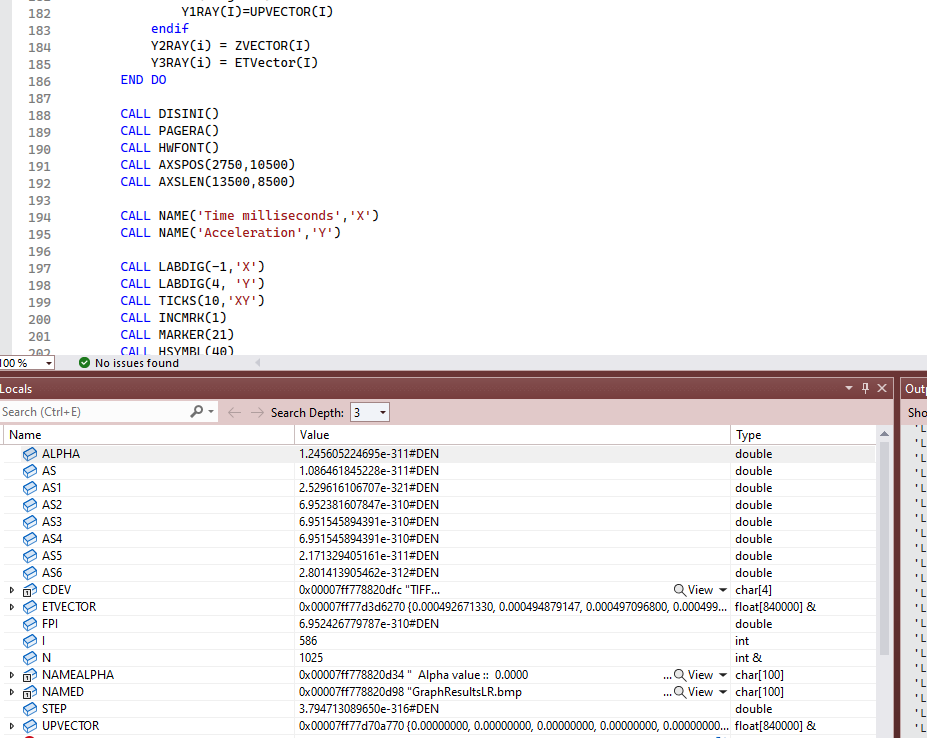Screen dimensions: 927x738
Task: Click the Locals panel title
Action: pos(16,389)
